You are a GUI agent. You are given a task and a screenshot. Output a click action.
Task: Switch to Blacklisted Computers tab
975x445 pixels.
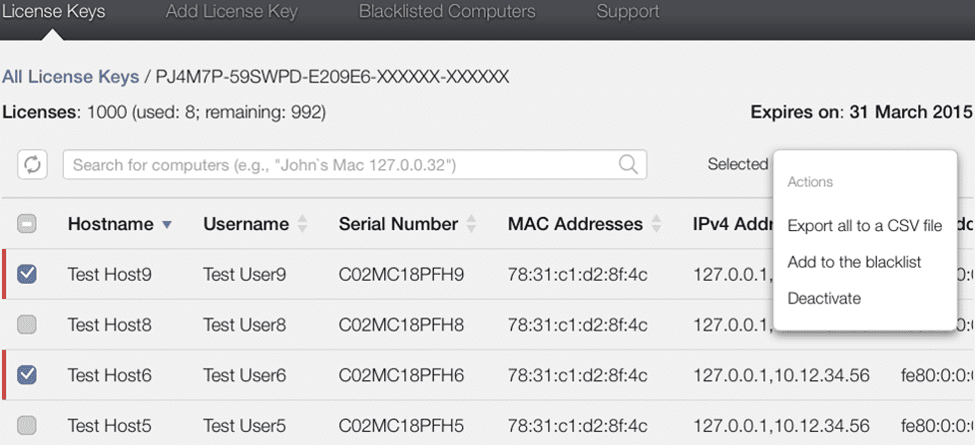coord(447,11)
